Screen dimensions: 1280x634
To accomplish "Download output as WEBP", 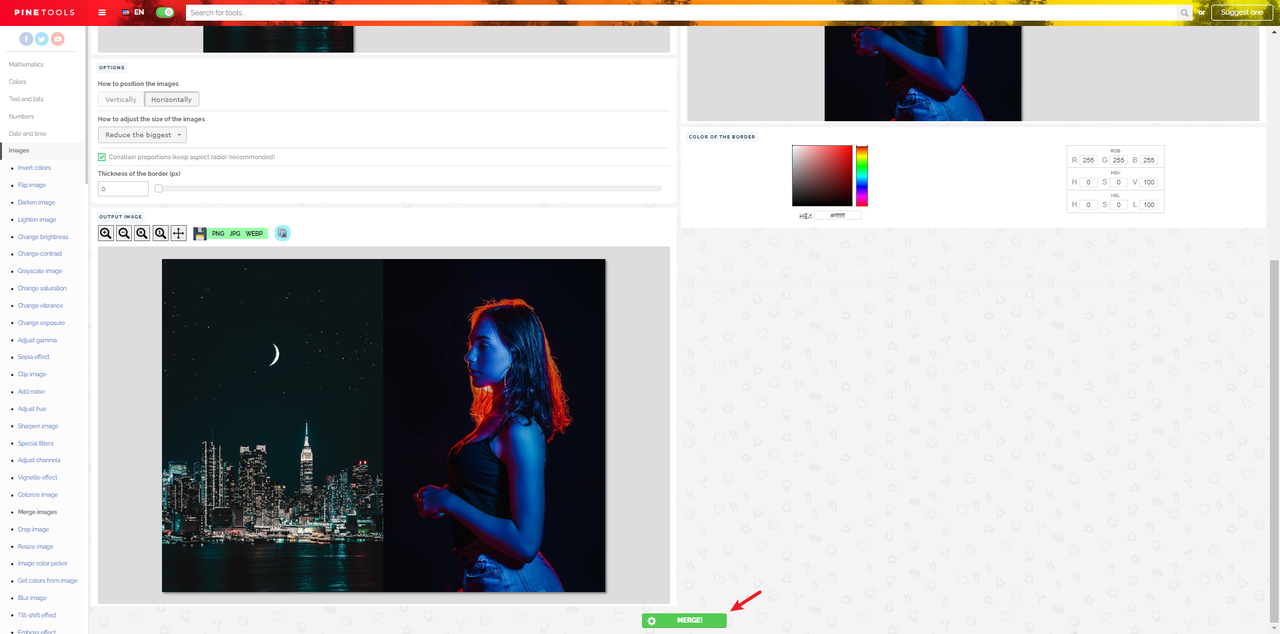I will [254, 233].
